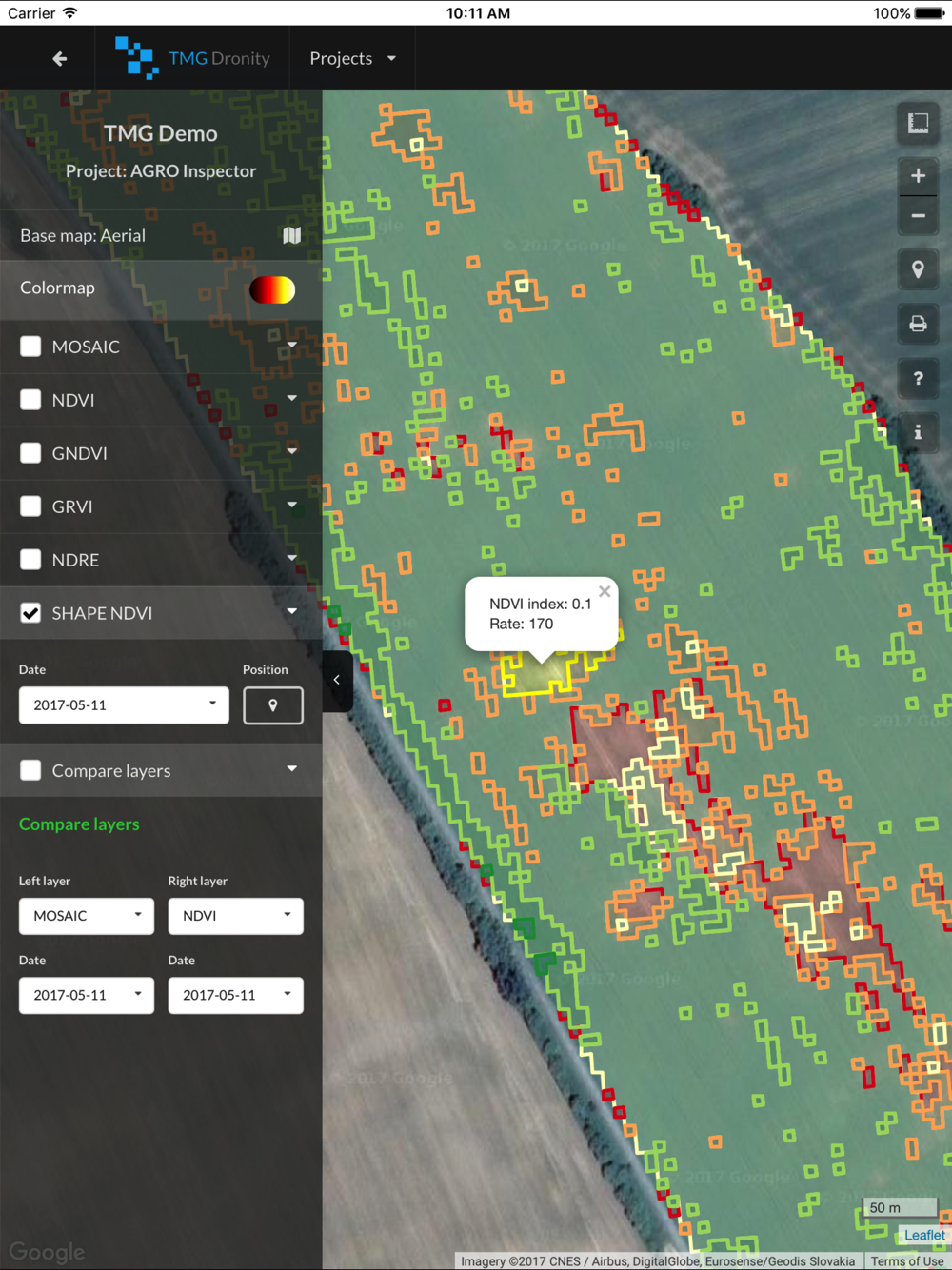Enable the MOSAIC layer checkbox
The height and width of the screenshot is (1270, 952).
[31, 347]
